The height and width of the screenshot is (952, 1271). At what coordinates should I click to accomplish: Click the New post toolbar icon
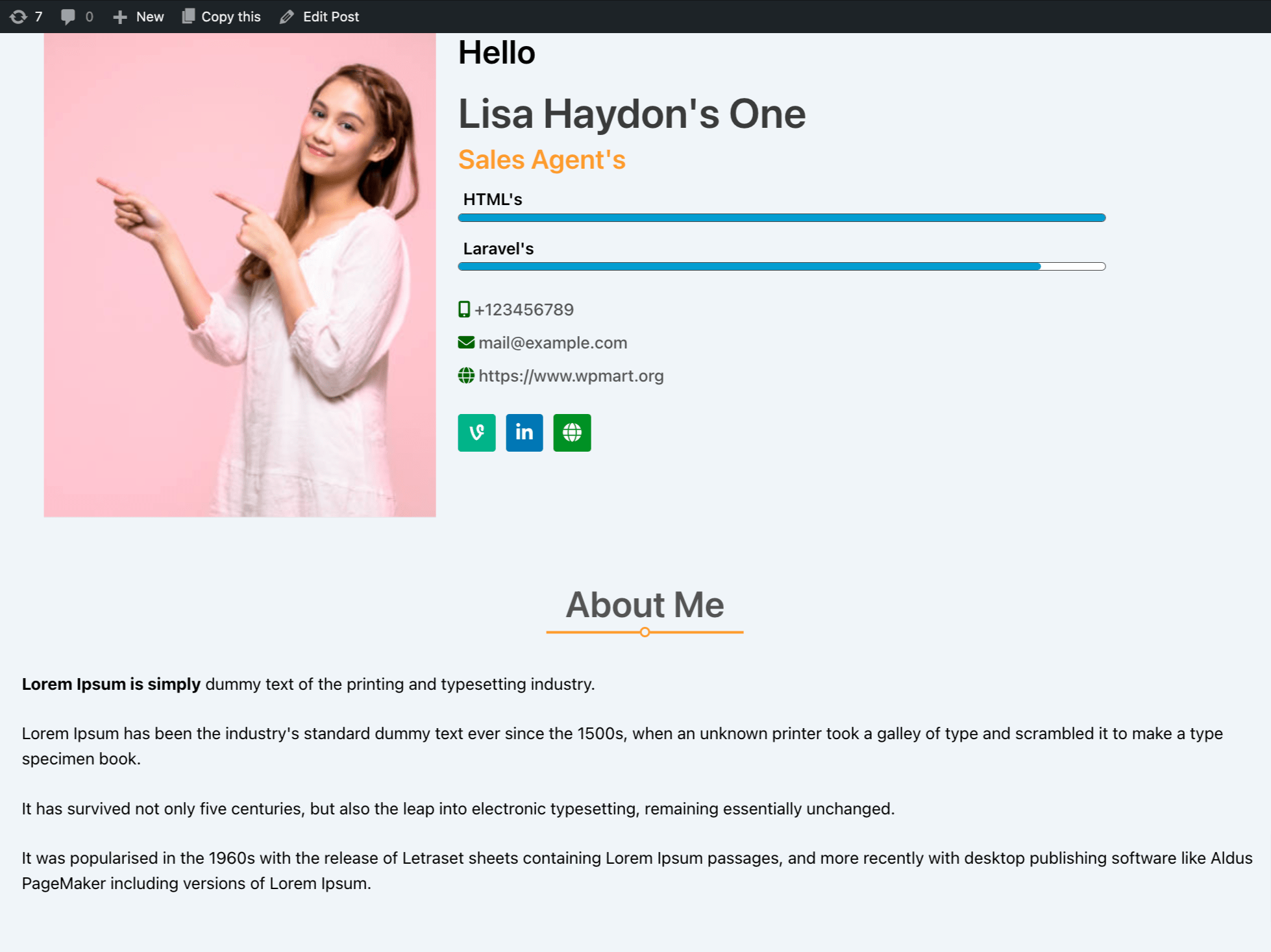tap(120, 16)
